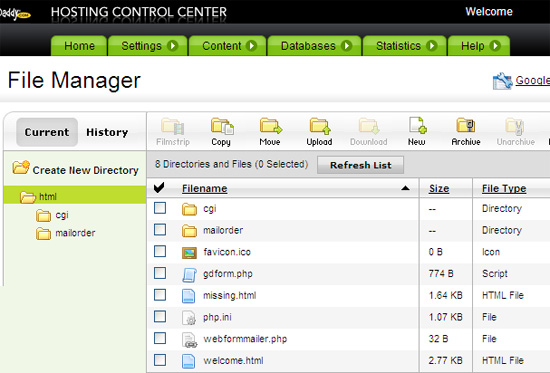This screenshot has height=373, width=550.
Task: Click the Filename sort arrow indicator
Action: click(x=405, y=188)
